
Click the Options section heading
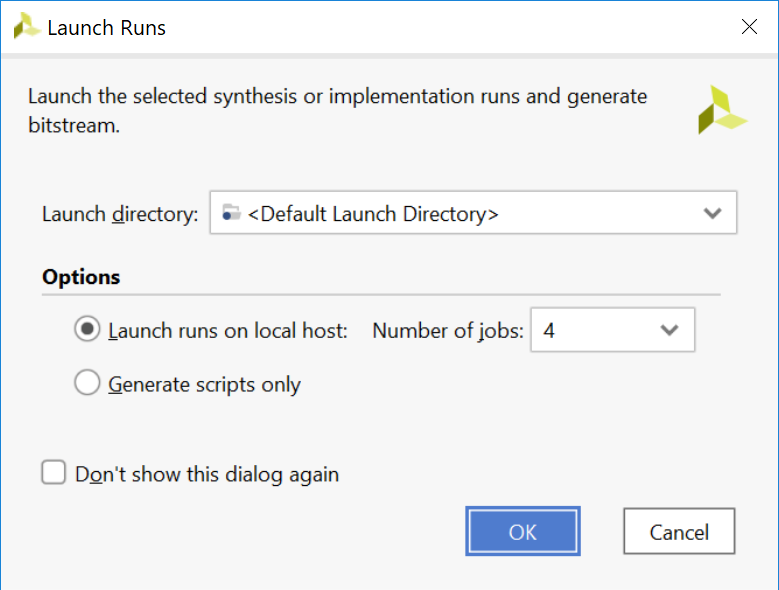coord(81,277)
